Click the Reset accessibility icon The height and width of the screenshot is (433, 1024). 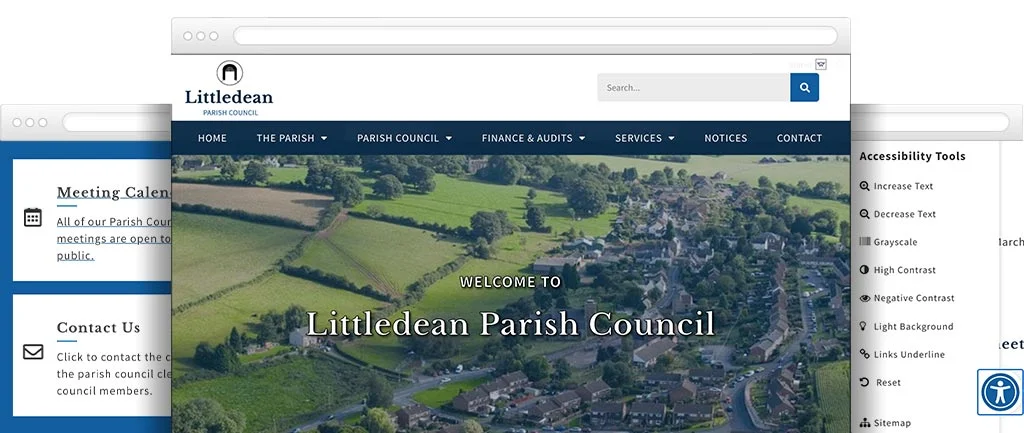tap(865, 382)
